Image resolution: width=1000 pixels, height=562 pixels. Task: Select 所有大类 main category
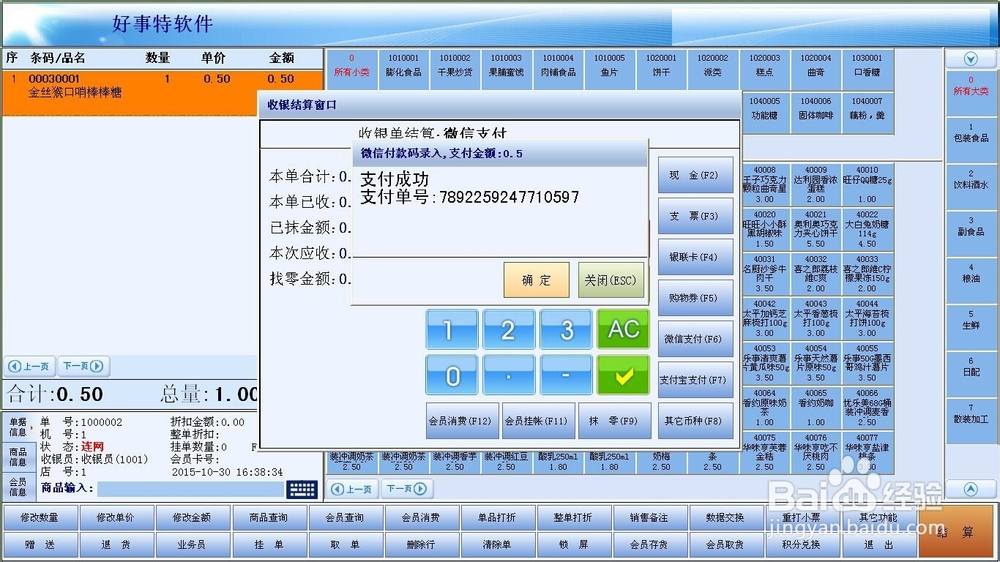pyautogui.click(x=971, y=93)
